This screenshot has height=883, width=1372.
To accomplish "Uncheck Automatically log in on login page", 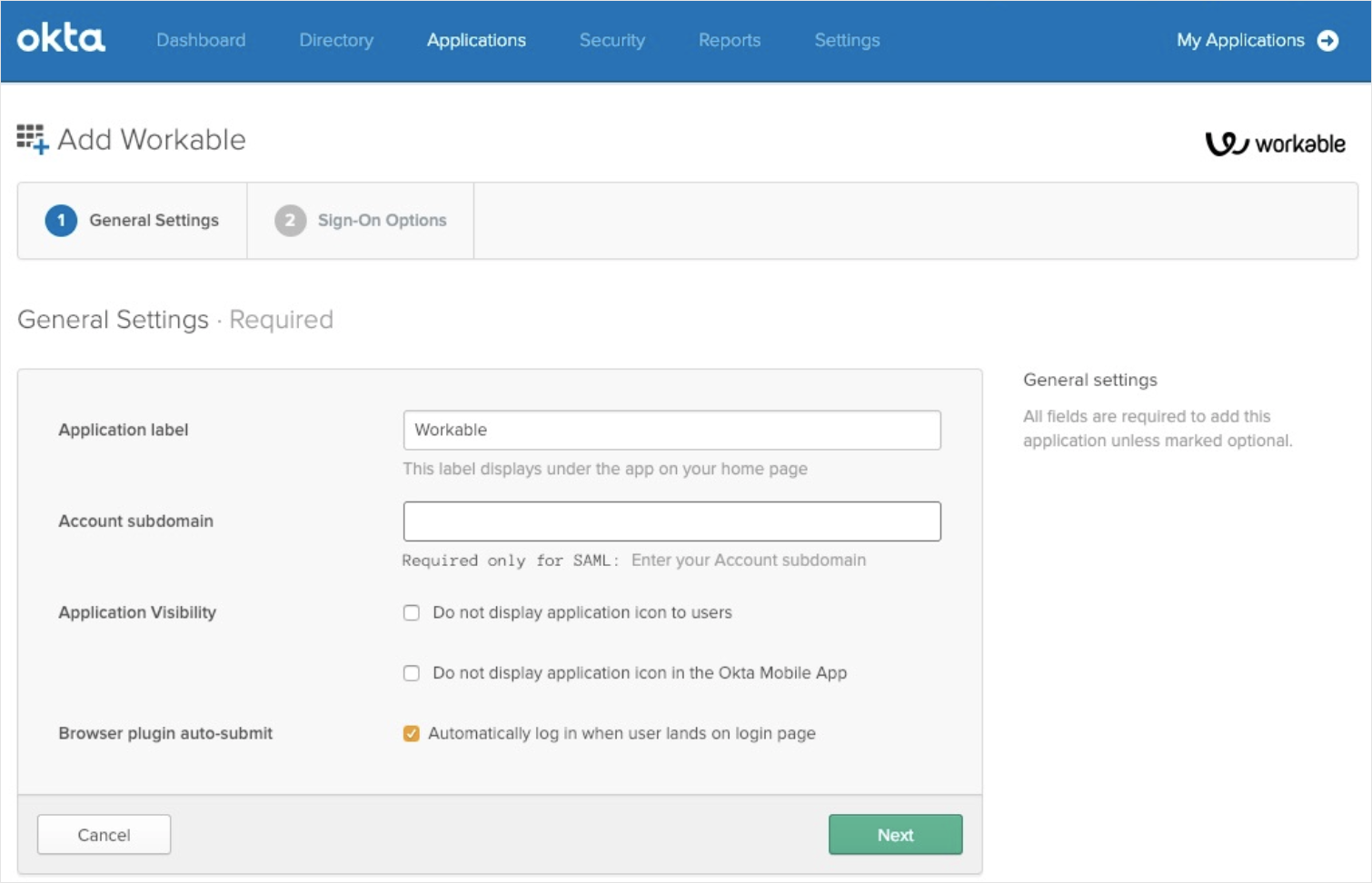I will [412, 733].
